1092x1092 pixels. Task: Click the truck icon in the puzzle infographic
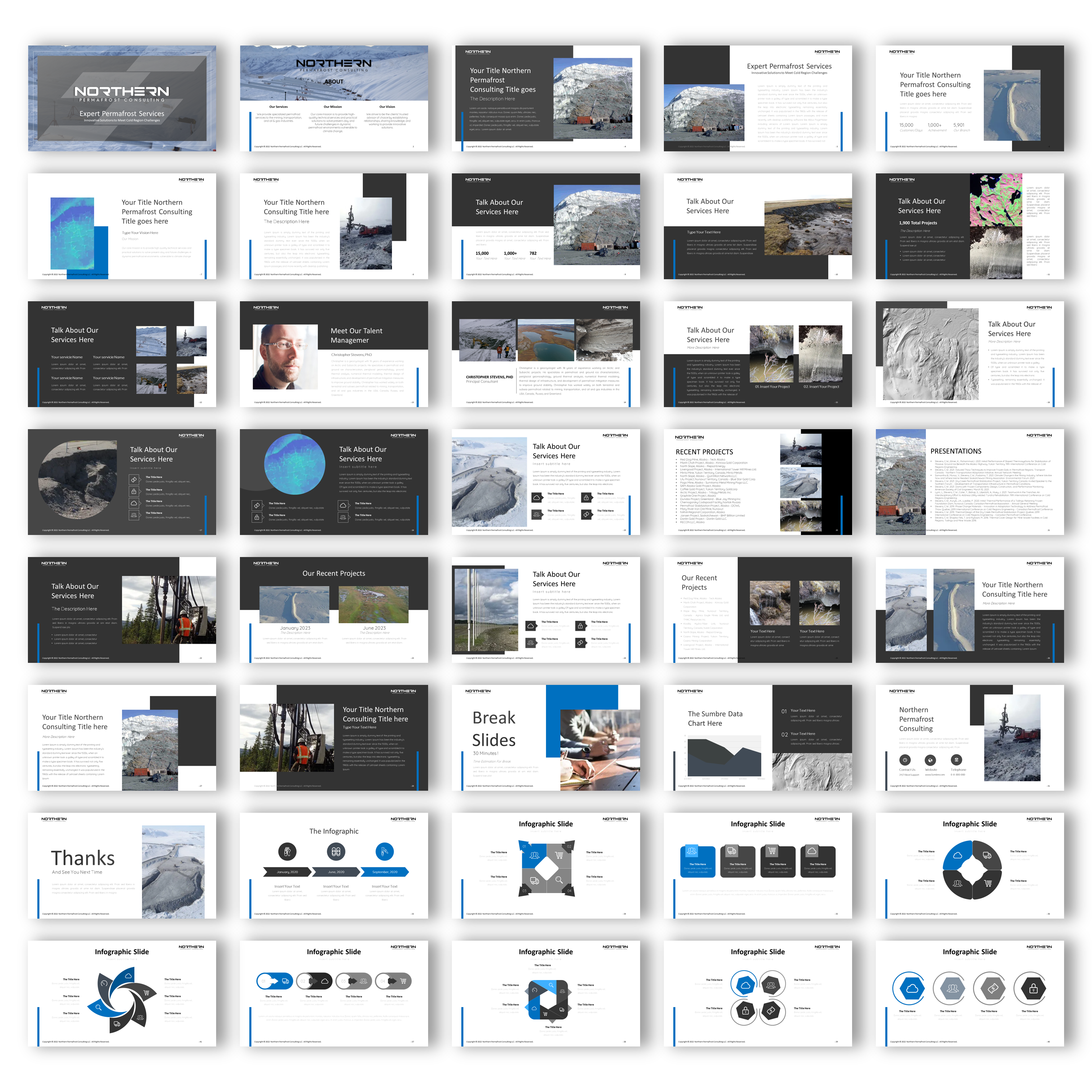point(535,881)
